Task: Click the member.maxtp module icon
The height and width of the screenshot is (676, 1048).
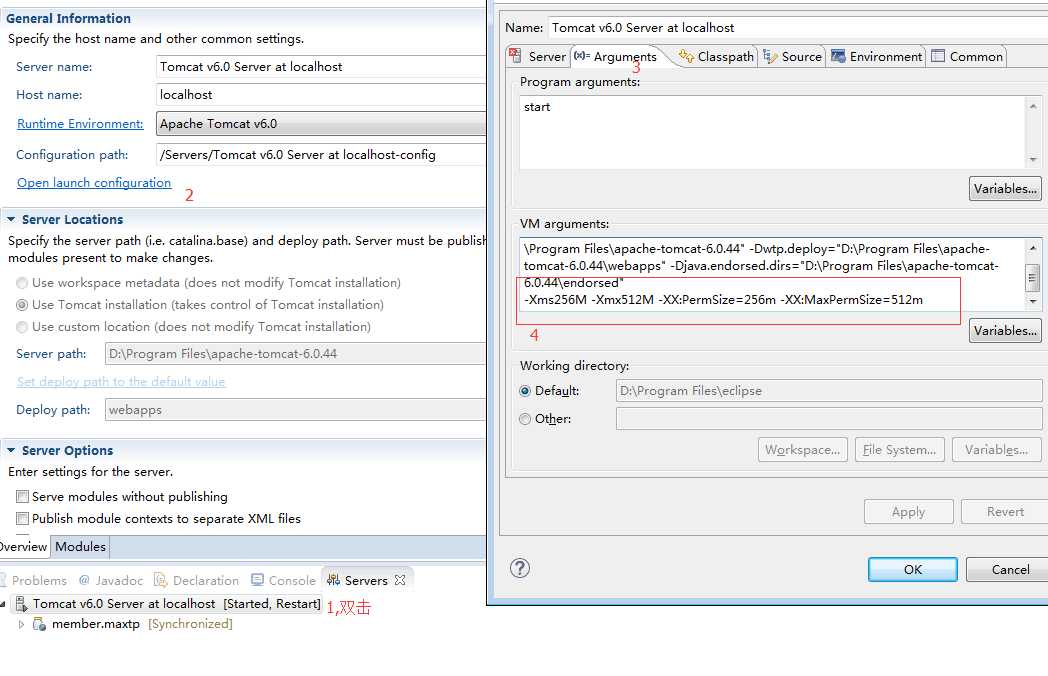Action: click(39, 624)
